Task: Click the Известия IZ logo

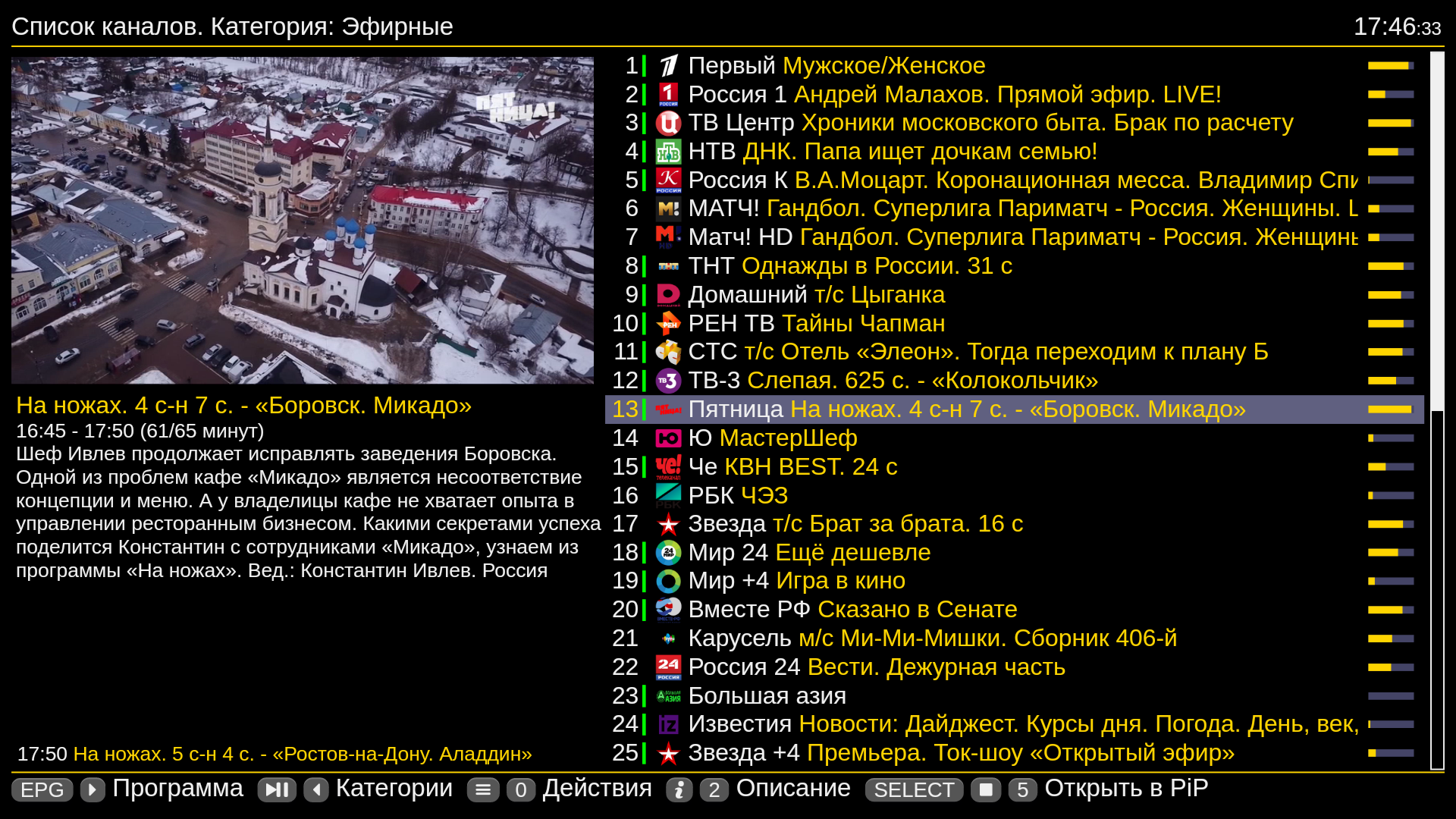Action: pos(668,725)
